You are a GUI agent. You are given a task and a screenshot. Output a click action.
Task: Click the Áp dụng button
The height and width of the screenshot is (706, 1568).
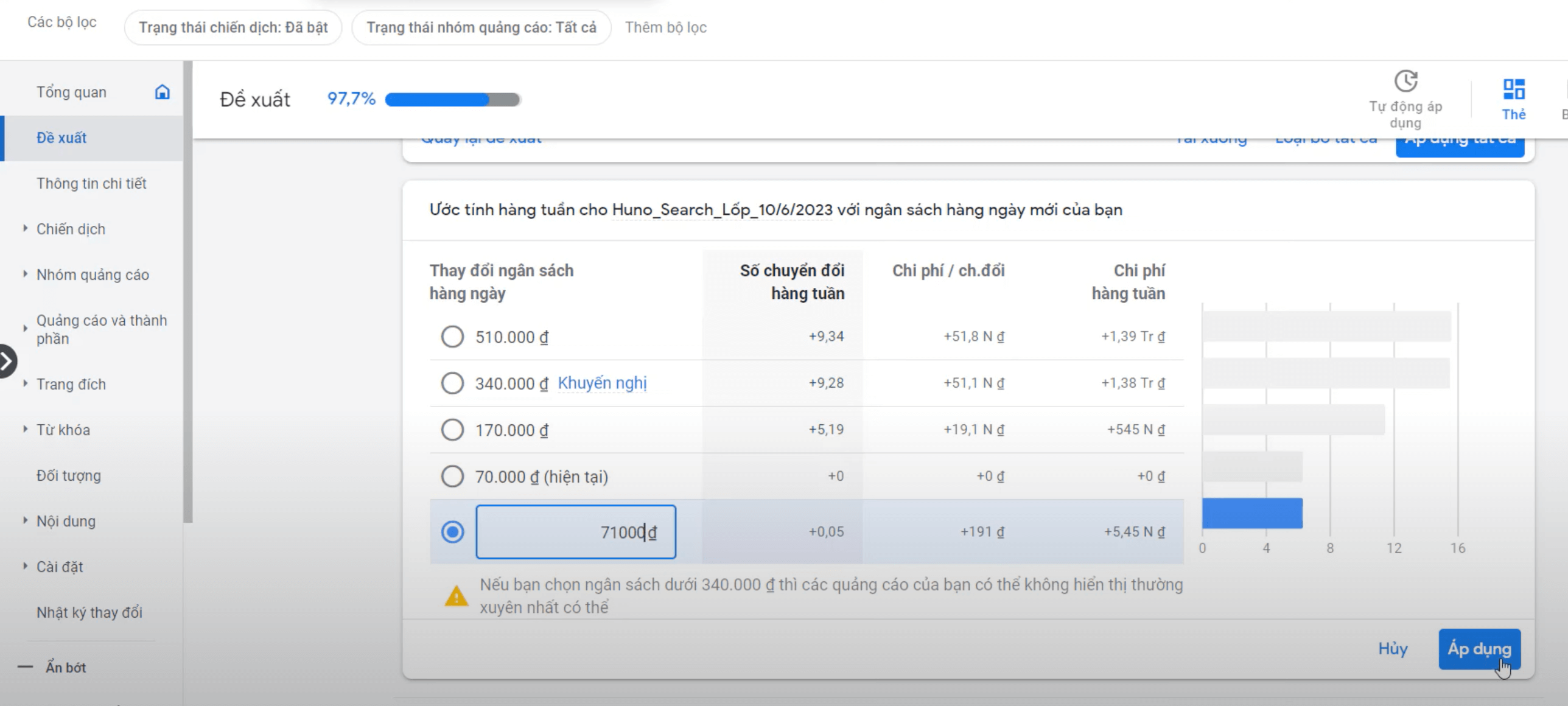tap(1479, 649)
